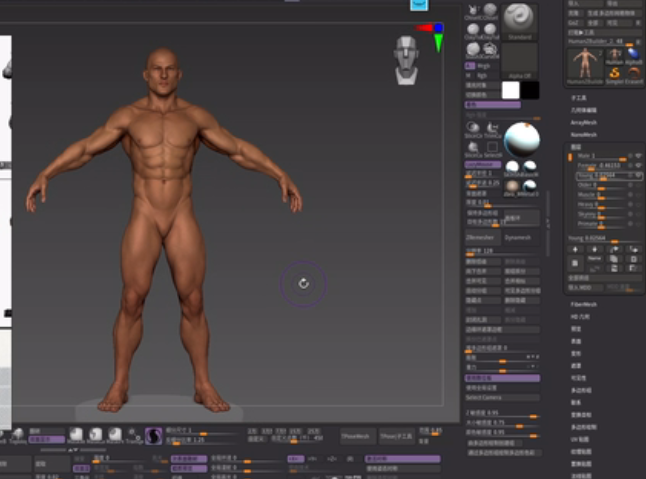Toggle visibility eye of Male layer
Screen dimensions: 646x479
coord(639,156)
